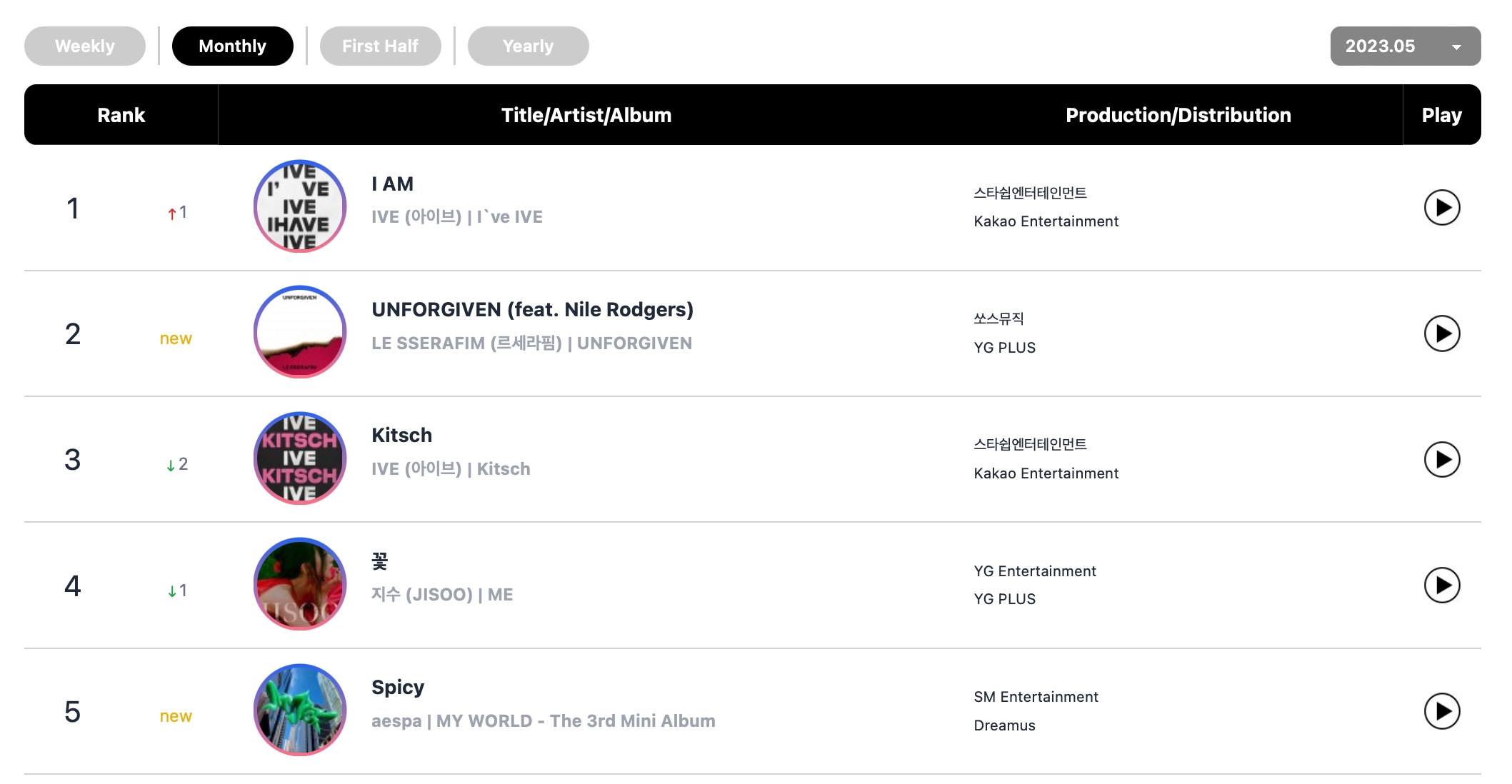
Task: Play UNFORGIVEN by LE SSERAFIM
Action: 1441,333
